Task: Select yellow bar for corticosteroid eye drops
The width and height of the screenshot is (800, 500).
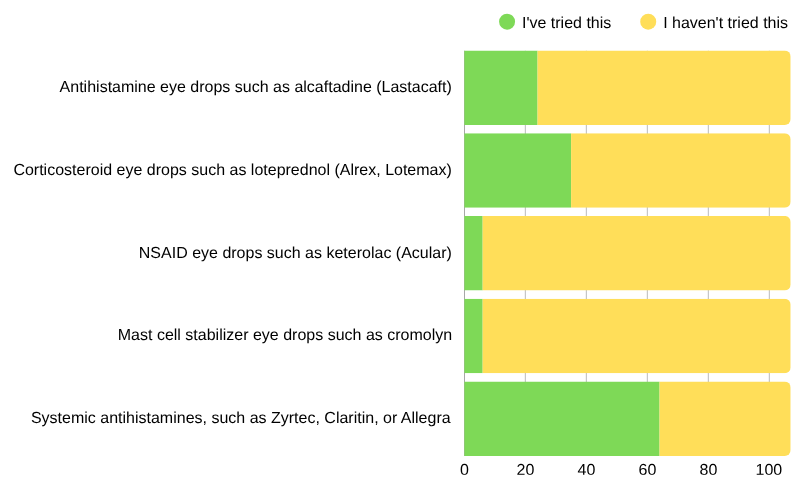Action: pyautogui.click(x=680, y=170)
